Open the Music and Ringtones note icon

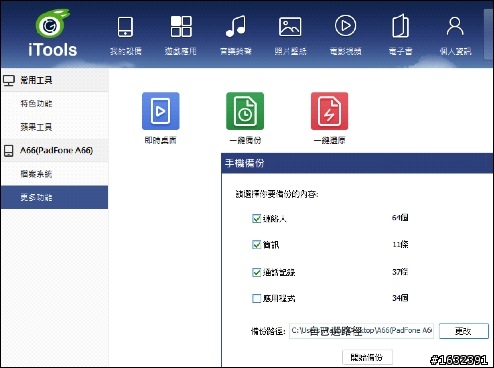pos(236,26)
